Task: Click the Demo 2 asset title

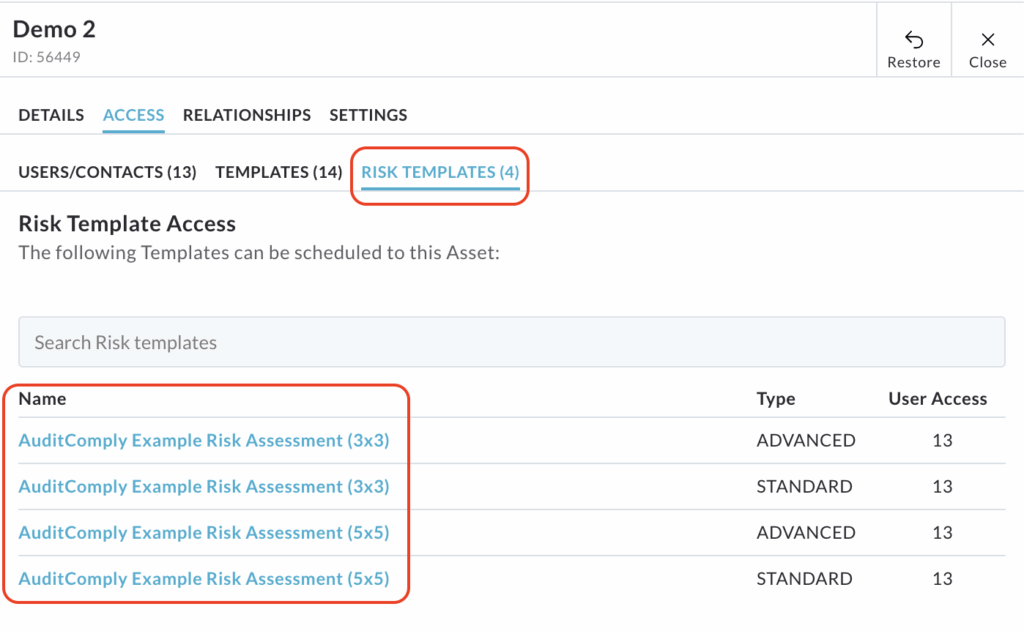Action: (x=54, y=30)
